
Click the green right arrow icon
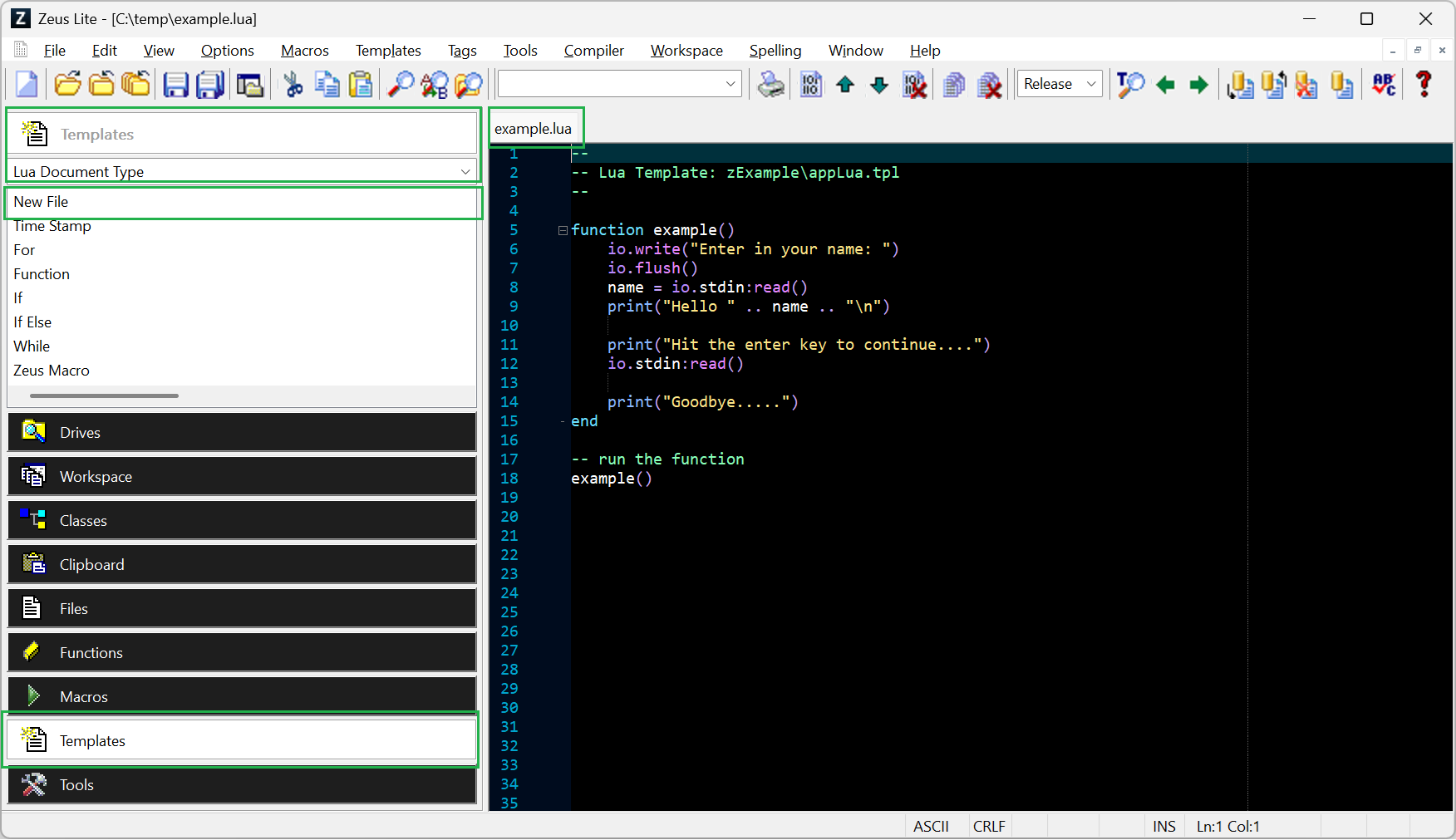(x=1198, y=84)
